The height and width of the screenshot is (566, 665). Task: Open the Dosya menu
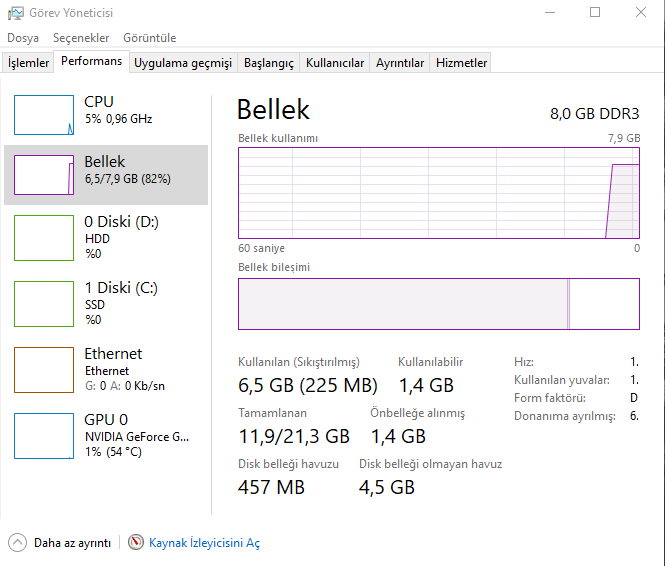23,38
